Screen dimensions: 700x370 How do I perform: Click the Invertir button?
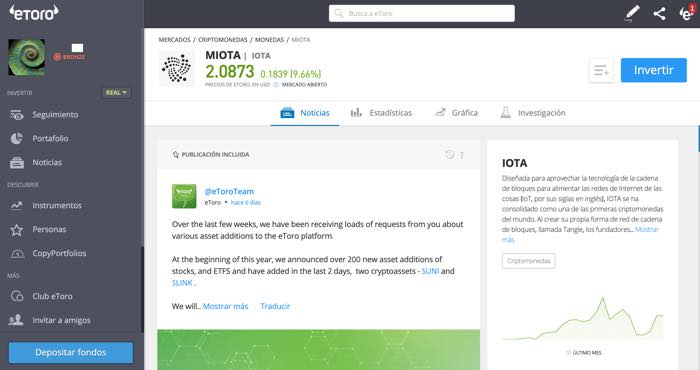pyautogui.click(x=654, y=70)
